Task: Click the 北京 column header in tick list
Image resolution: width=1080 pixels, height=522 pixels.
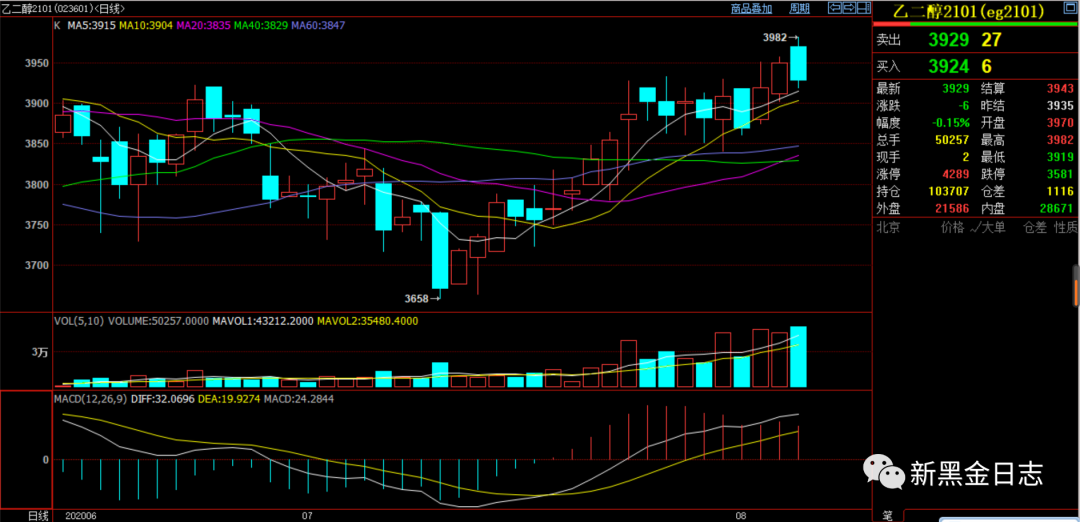Action: 887,228
